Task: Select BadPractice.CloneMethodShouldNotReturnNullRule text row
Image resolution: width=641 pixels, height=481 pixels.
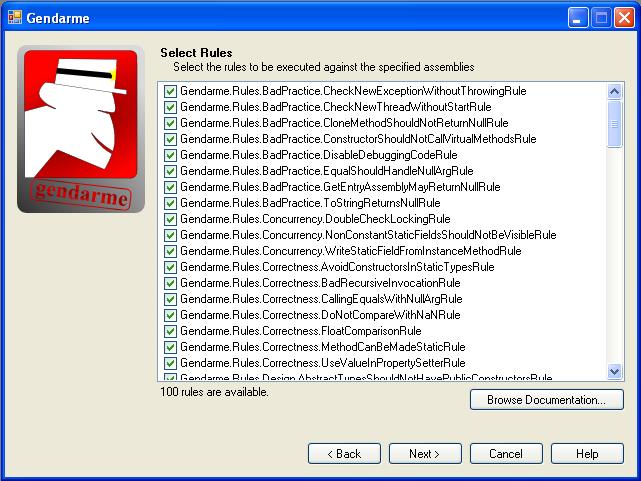Action: pyautogui.click(x=344, y=123)
